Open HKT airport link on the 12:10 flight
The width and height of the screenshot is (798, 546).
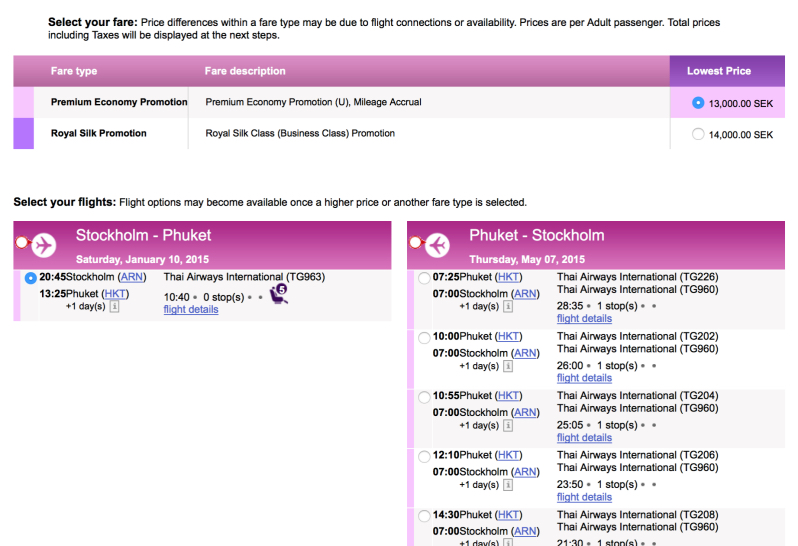509,455
